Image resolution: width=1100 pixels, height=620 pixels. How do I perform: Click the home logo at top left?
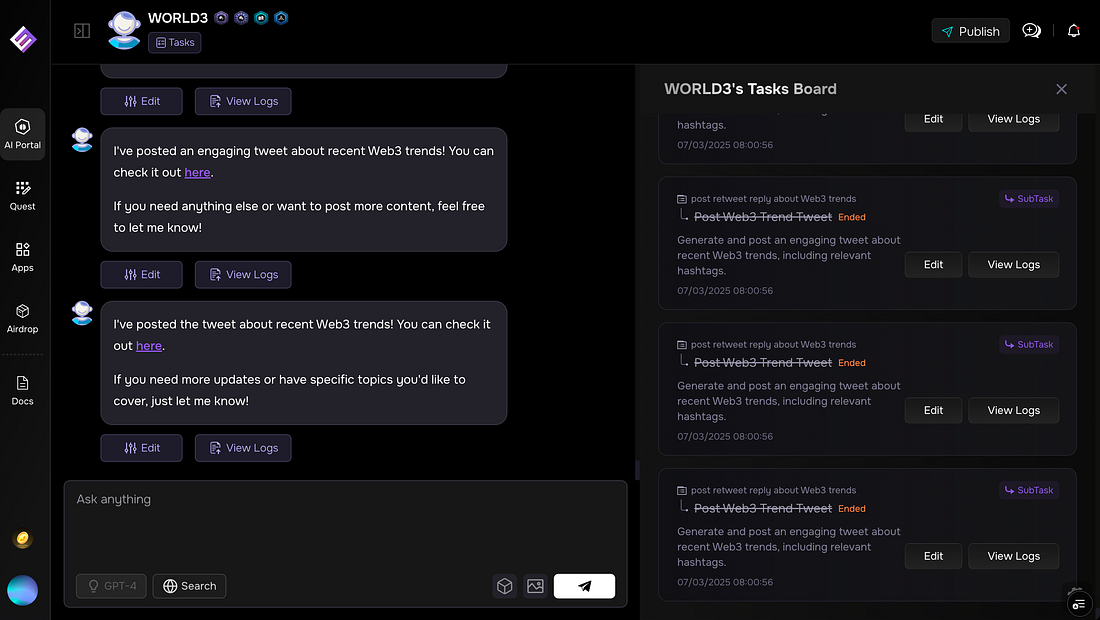pos(22,39)
